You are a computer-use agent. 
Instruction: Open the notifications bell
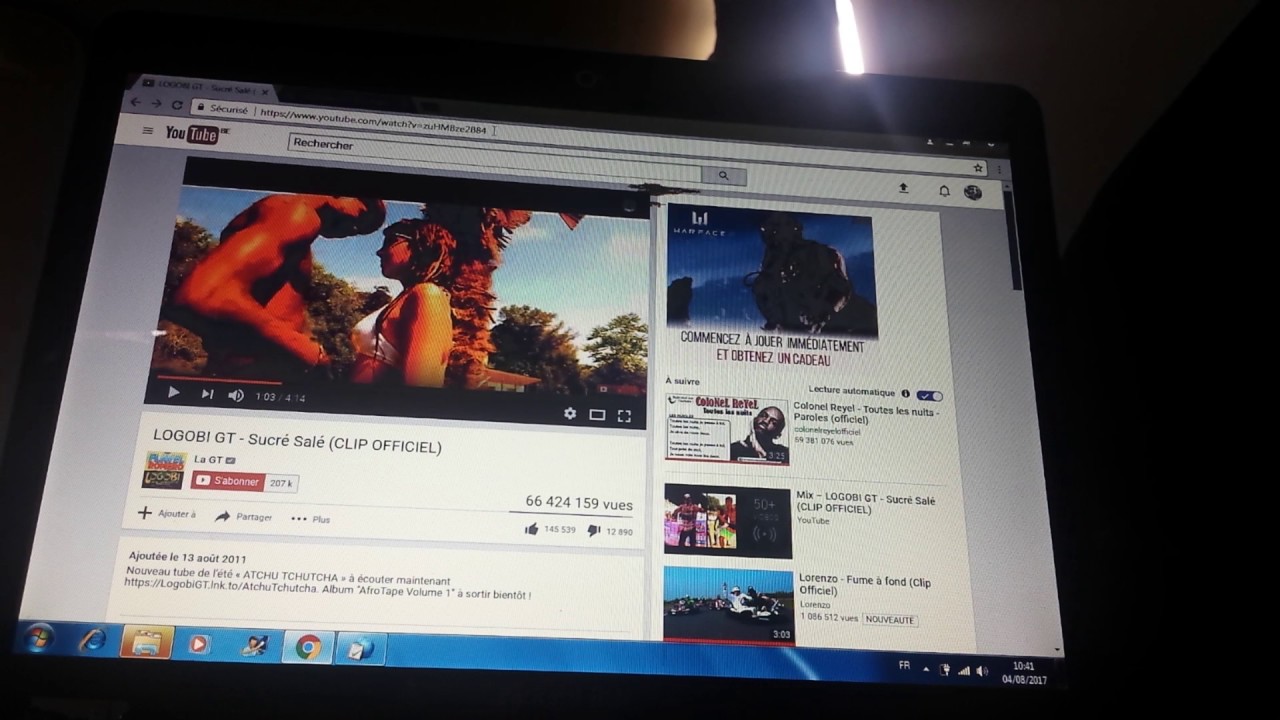click(944, 190)
